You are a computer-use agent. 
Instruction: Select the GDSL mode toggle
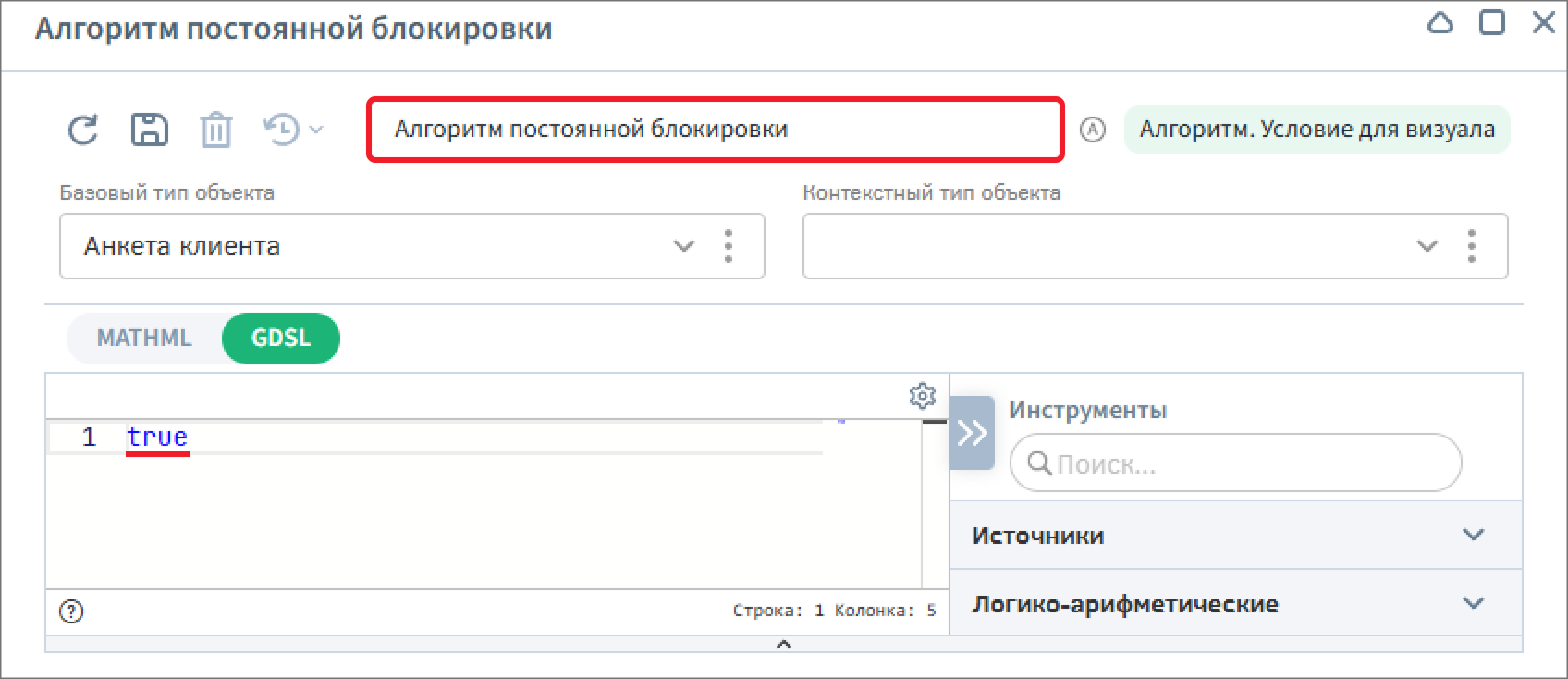(281, 339)
